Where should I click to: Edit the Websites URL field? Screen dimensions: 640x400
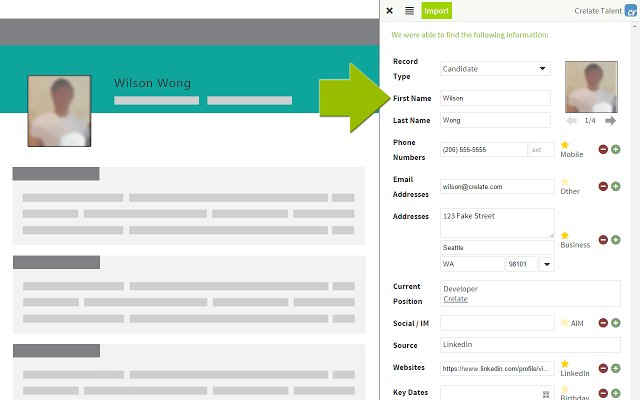coord(497,368)
